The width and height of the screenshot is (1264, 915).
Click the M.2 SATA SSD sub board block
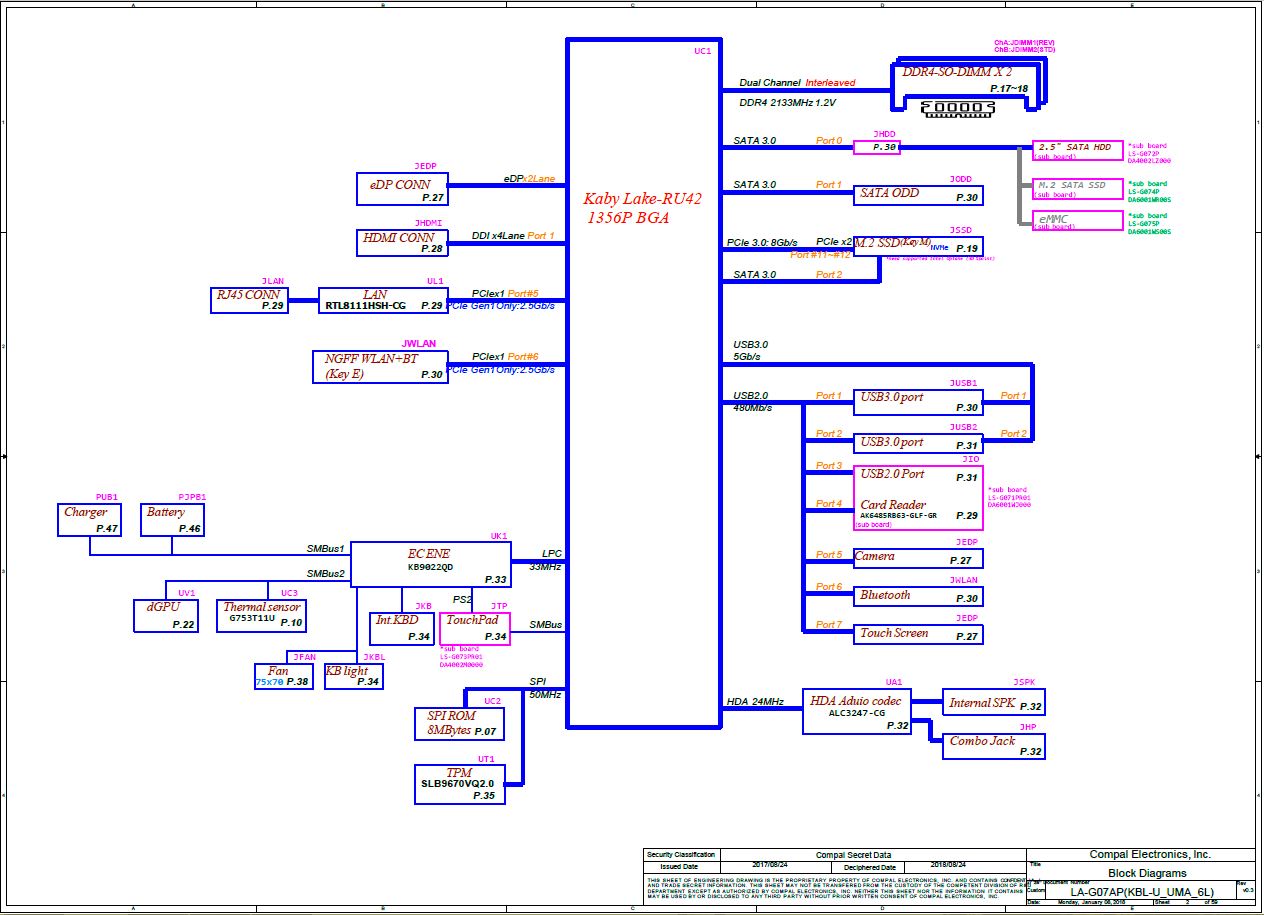click(1077, 189)
